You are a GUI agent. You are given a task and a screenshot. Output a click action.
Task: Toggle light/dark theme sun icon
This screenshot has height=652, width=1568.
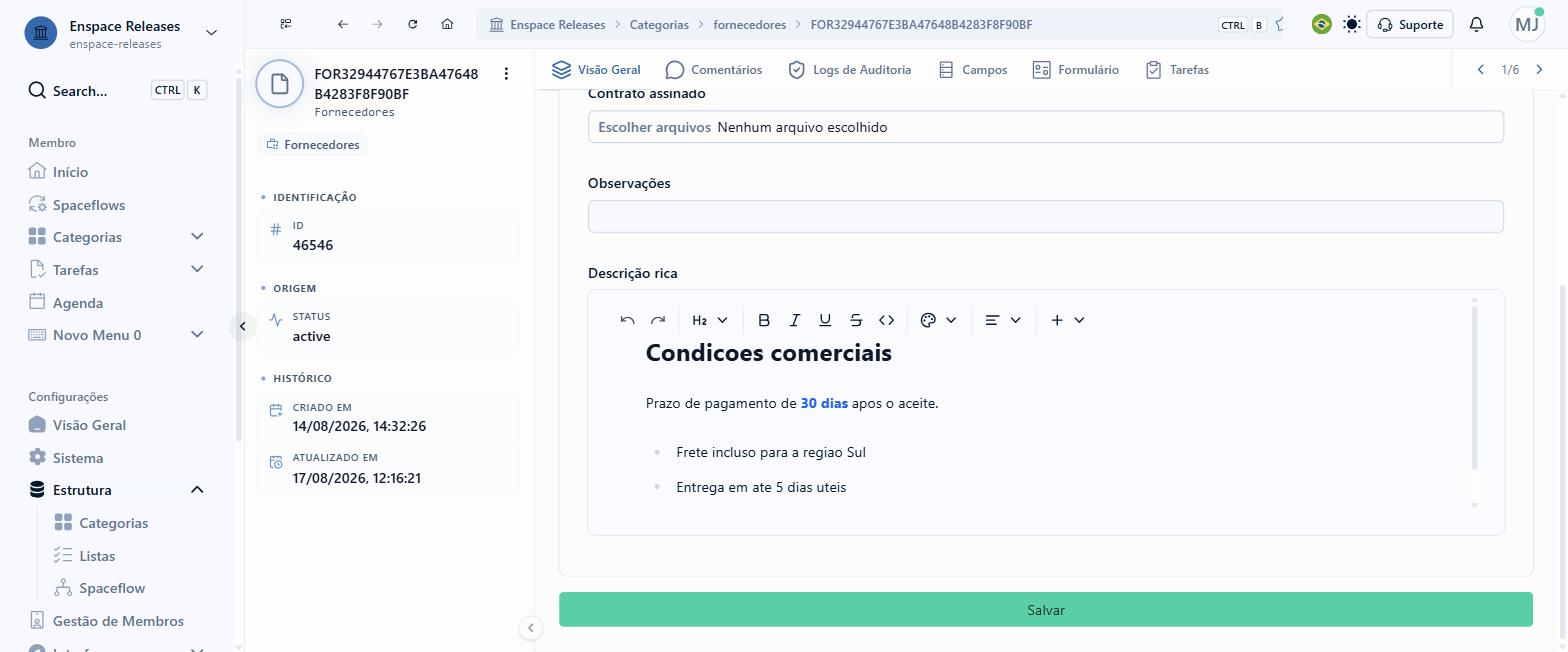[1352, 24]
